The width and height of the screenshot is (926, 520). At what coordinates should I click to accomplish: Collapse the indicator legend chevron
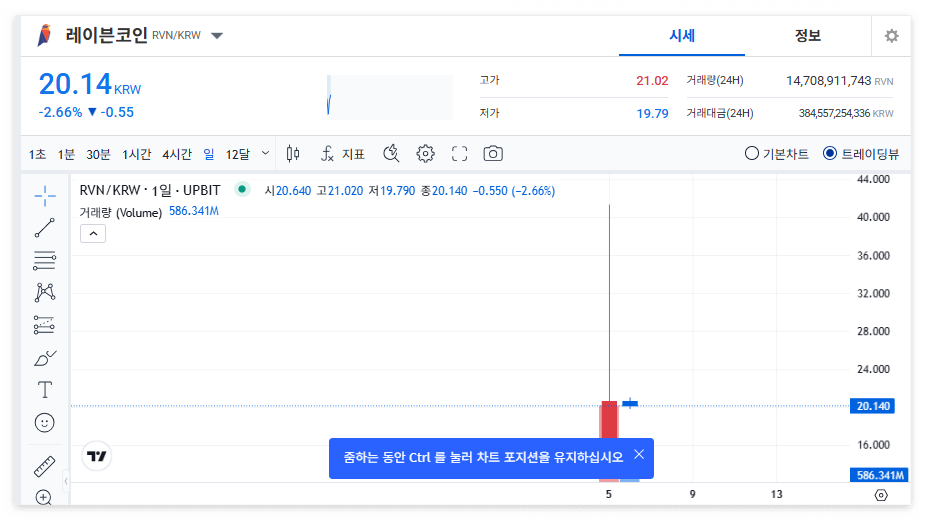point(93,234)
